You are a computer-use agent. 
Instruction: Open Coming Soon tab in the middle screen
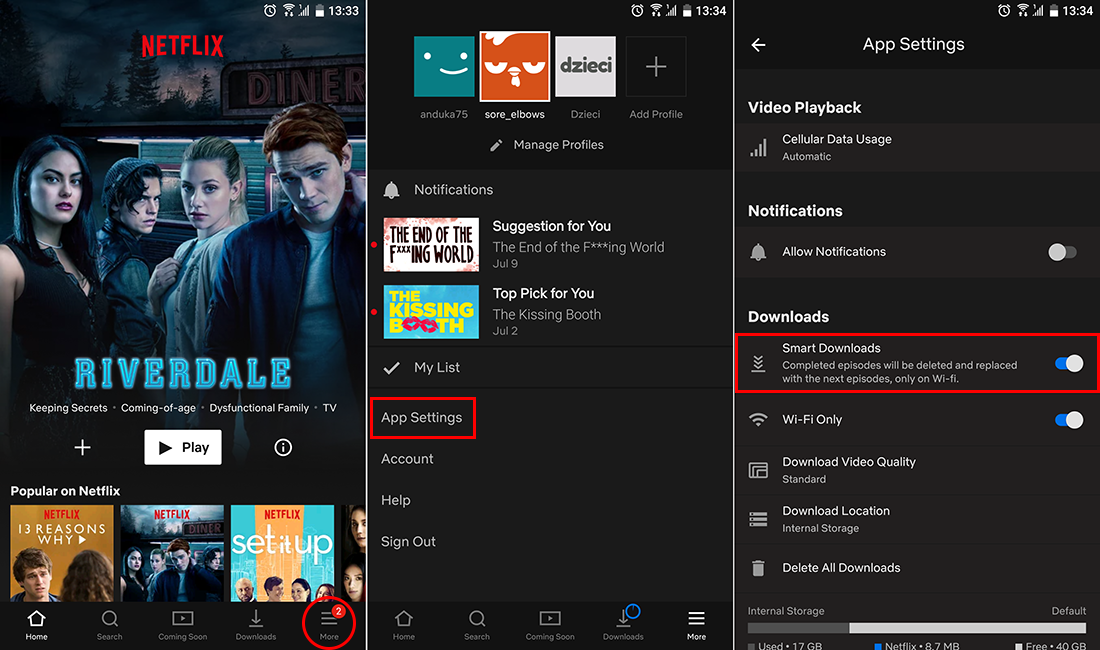point(550,625)
